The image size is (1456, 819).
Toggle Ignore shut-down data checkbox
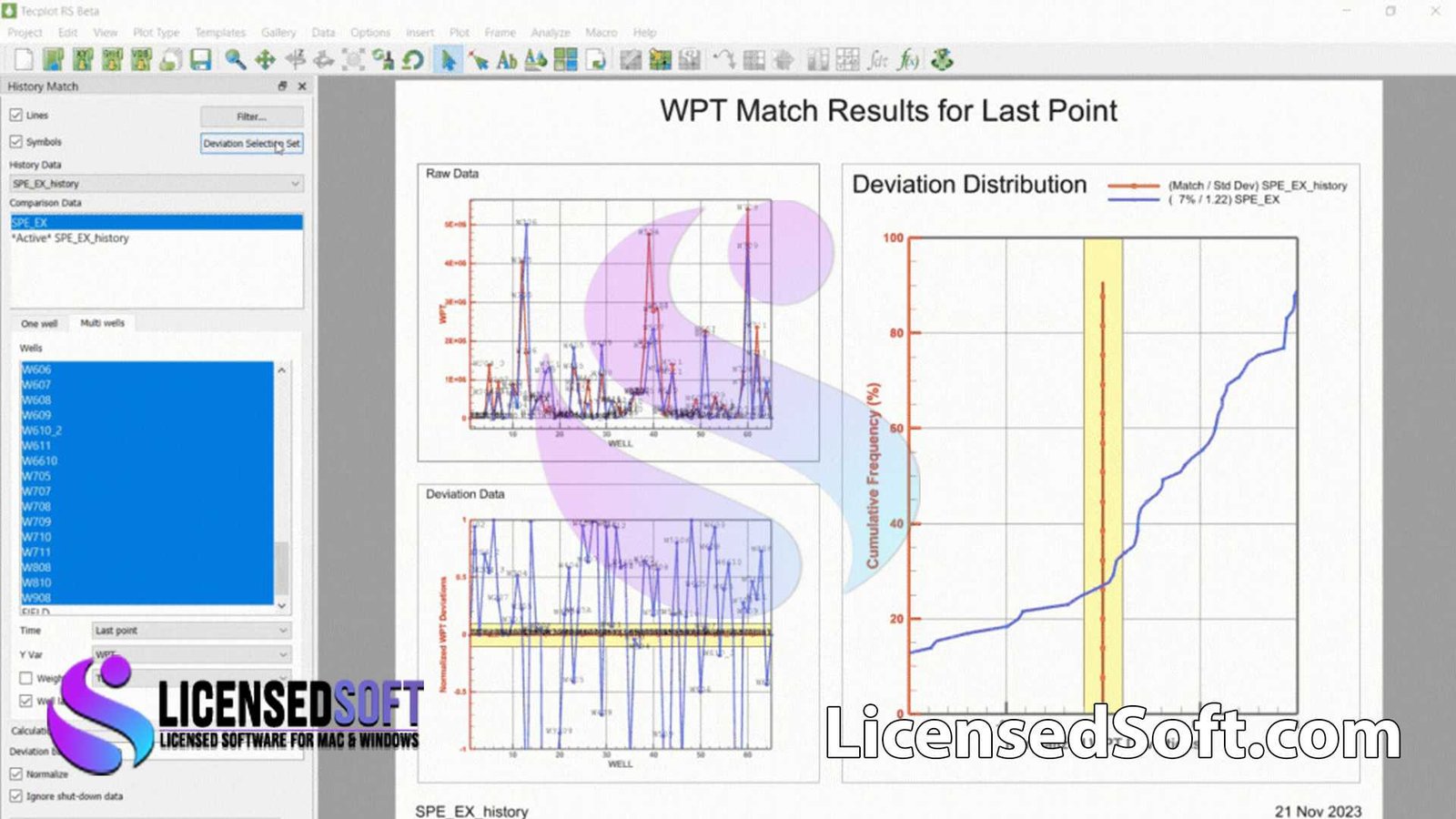tap(15, 796)
